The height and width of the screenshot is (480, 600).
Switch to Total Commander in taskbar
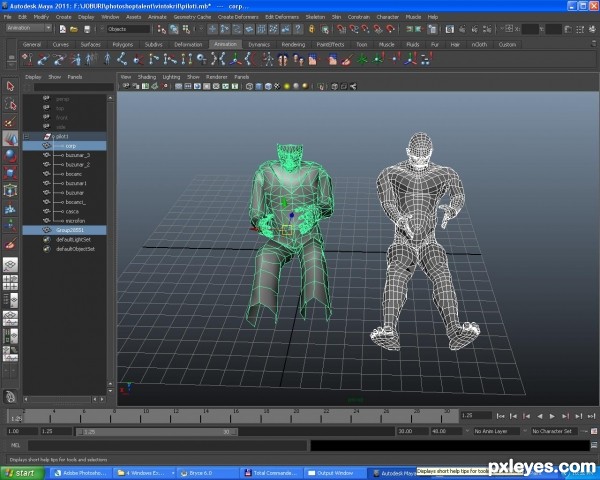coord(271,473)
